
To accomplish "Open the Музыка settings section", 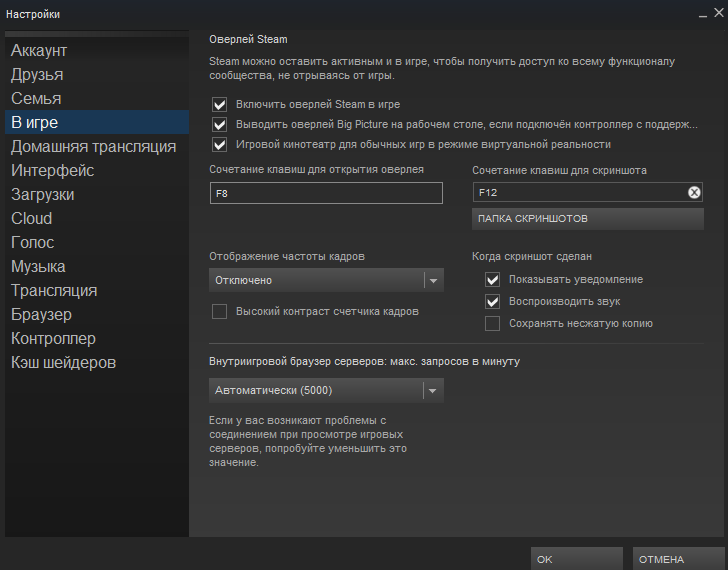I will [97, 266].
